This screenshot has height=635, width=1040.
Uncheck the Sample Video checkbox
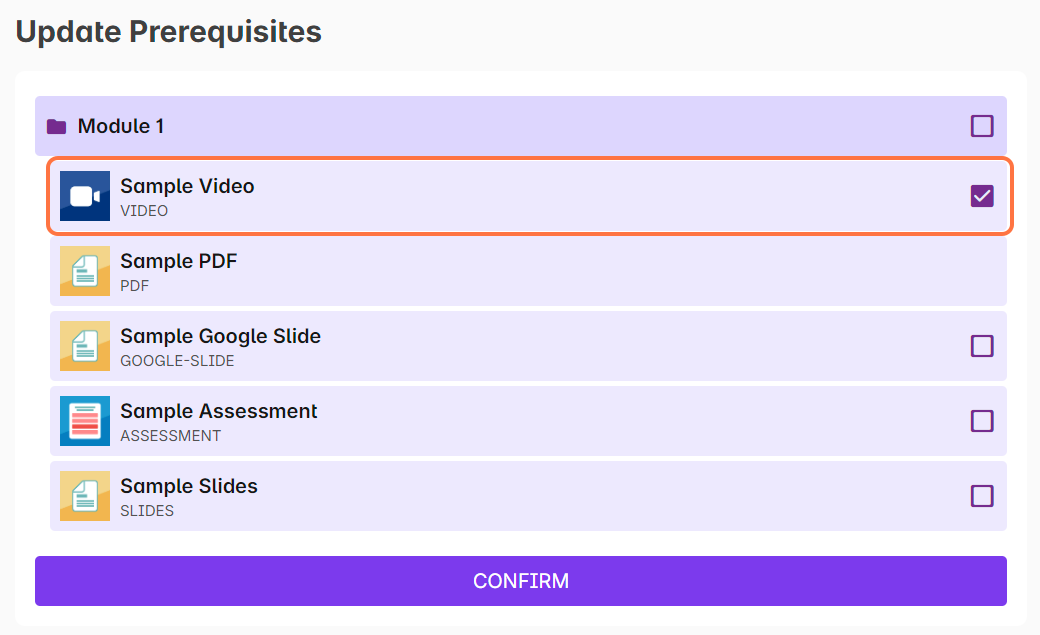(981, 196)
